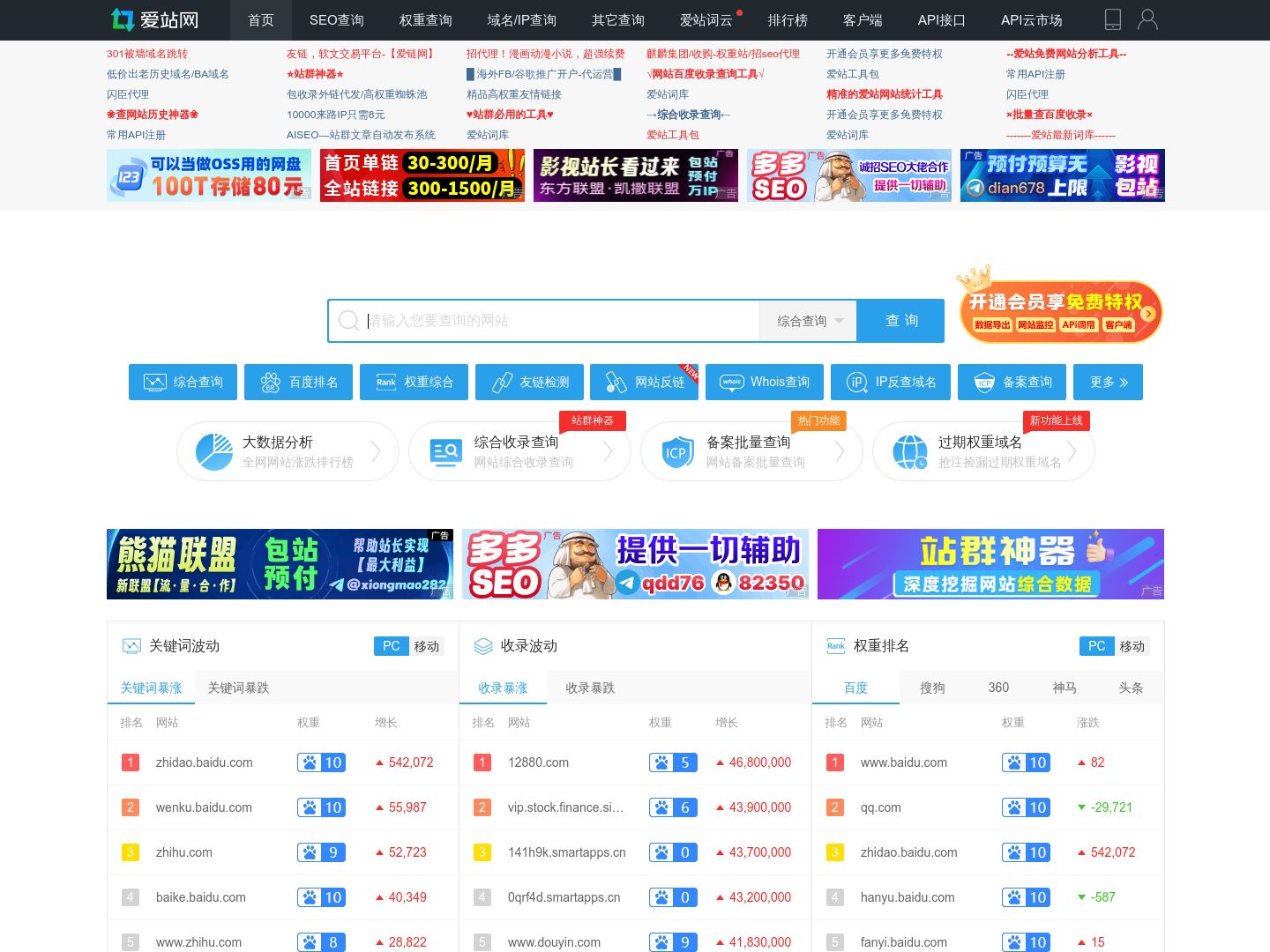Click growth value 46,800,000
The width and height of the screenshot is (1270, 952).
tap(760, 762)
